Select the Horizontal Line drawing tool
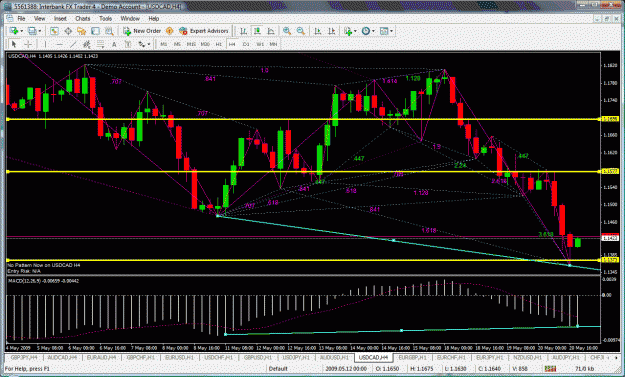Viewport: 625px width, 377px height. 59,44
